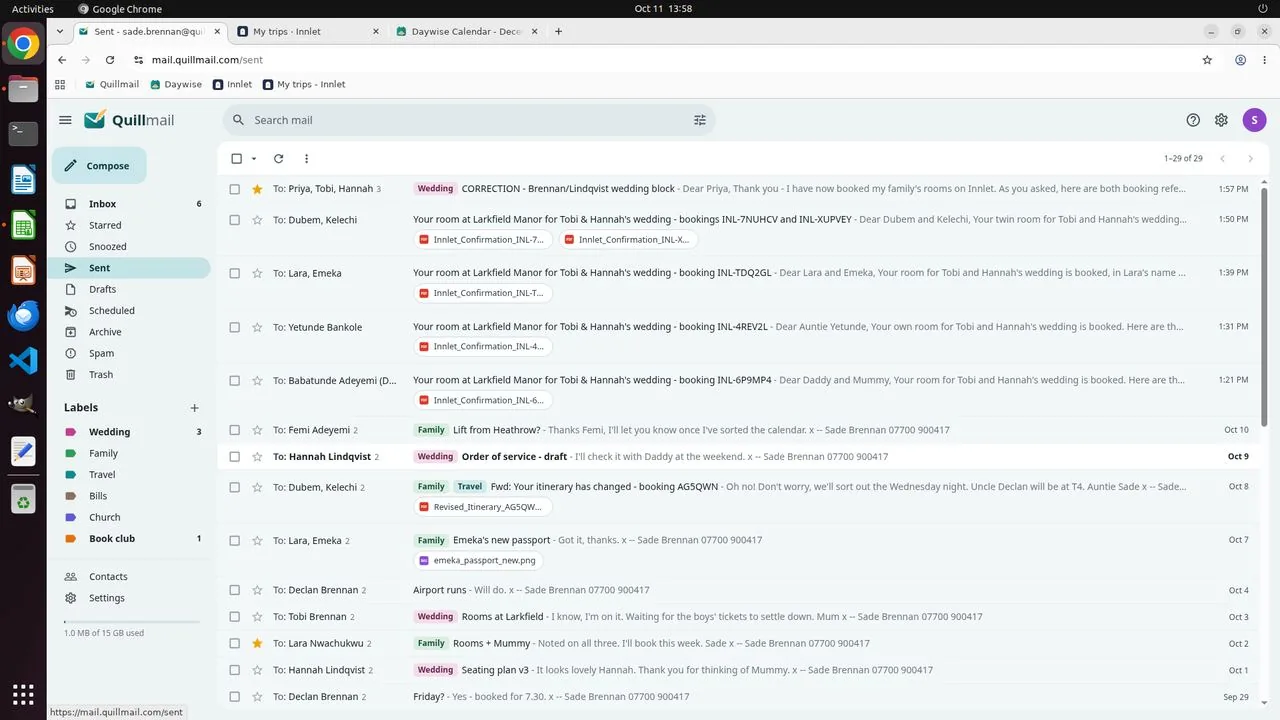
Task: Open the Wedding label
Action: [130, 432]
